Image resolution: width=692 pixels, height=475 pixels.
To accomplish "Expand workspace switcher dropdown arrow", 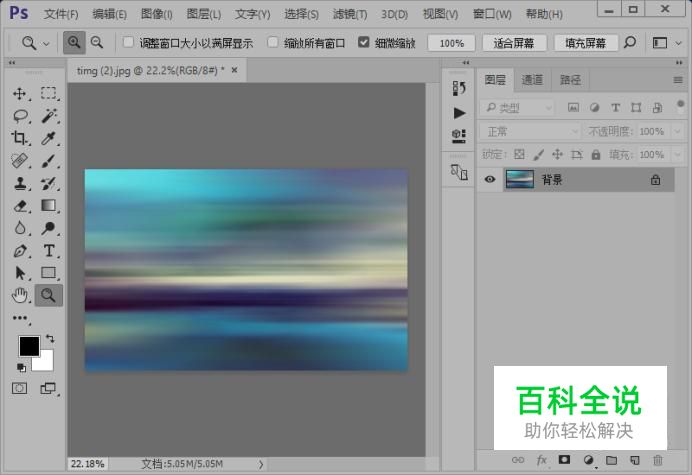I will point(679,43).
